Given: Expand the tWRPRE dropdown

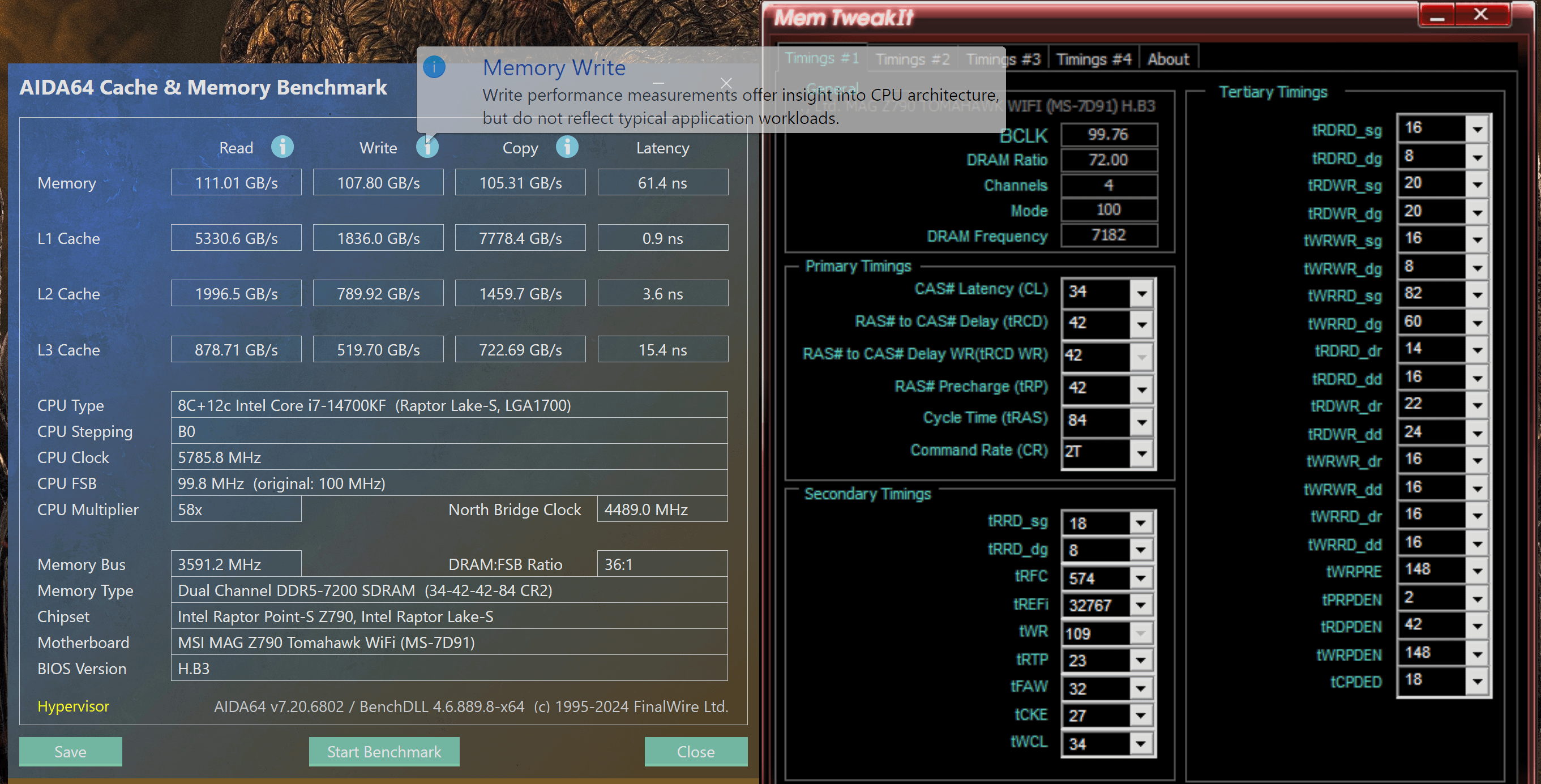Looking at the screenshot, I should [x=1478, y=571].
